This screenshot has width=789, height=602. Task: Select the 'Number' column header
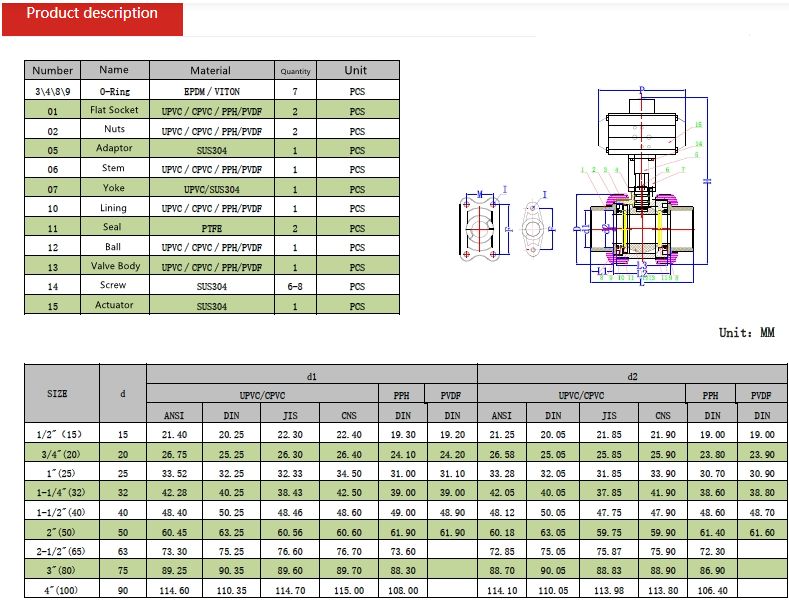click(x=53, y=71)
